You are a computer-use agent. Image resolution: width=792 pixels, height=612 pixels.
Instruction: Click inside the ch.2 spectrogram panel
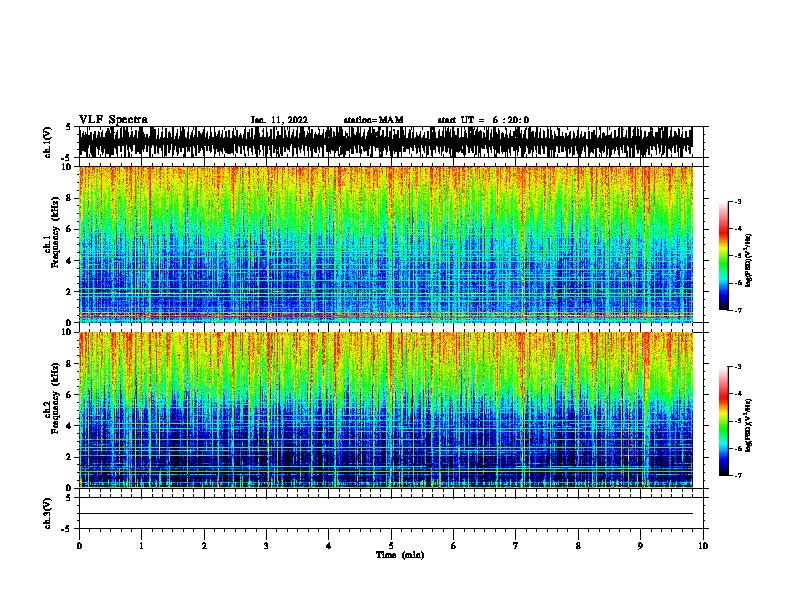pyautogui.click(x=386, y=410)
